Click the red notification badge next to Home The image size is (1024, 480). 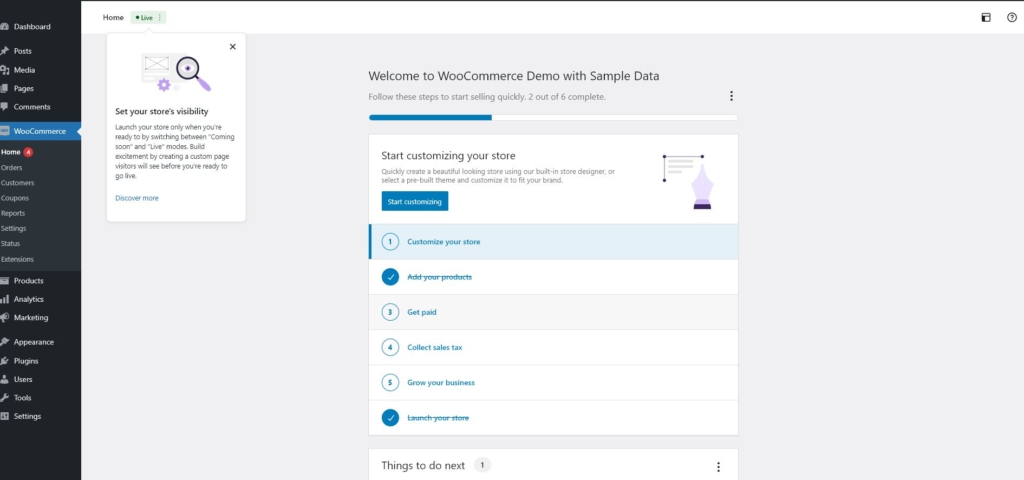tap(28, 152)
